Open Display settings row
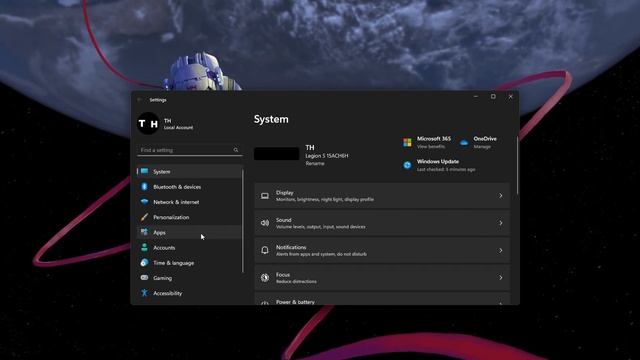The height and width of the screenshot is (360, 640). [382, 196]
